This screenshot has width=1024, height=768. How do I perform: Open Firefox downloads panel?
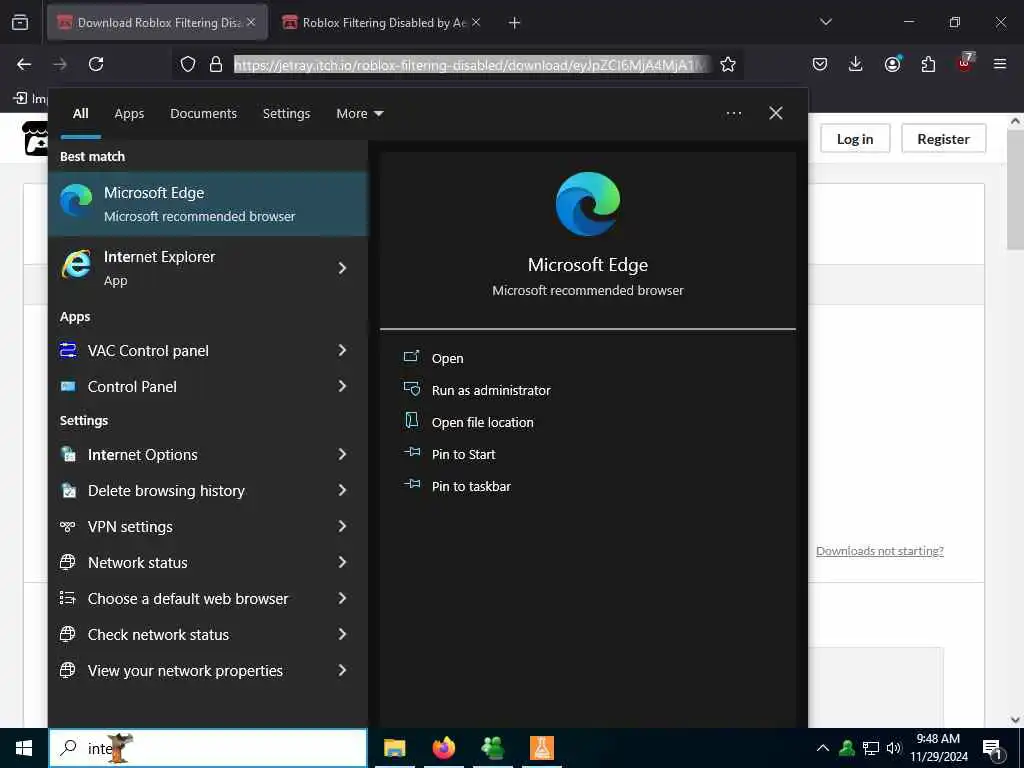pyautogui.click(x=856, y=64)
